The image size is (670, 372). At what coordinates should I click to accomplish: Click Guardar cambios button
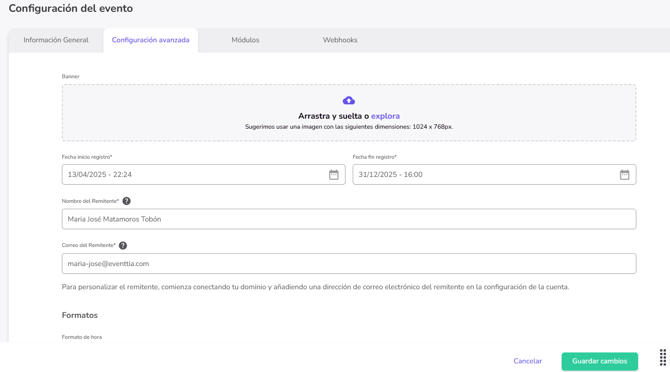click(599, 361)
